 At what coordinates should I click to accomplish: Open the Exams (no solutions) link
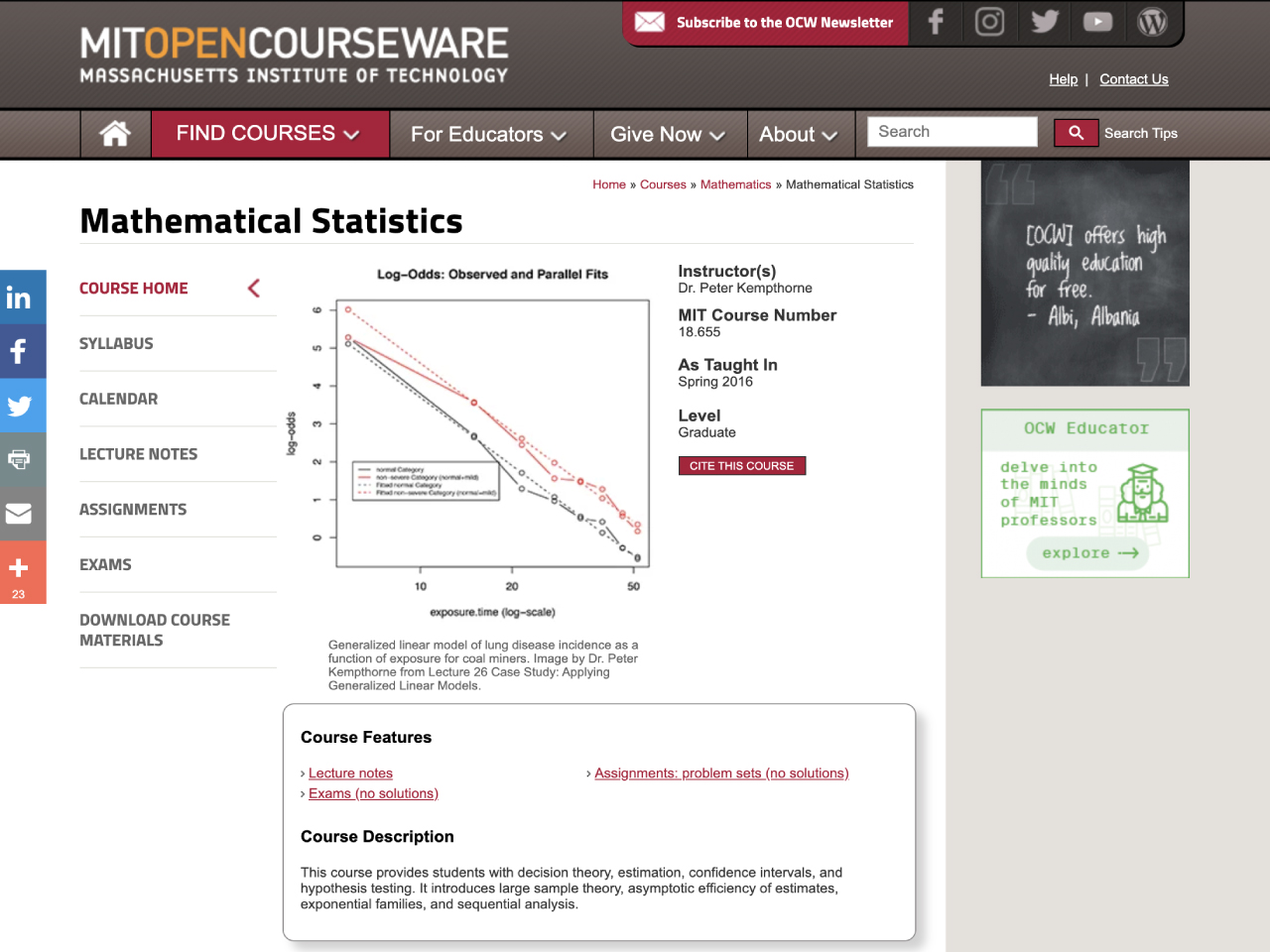click(x=373, y=793)
